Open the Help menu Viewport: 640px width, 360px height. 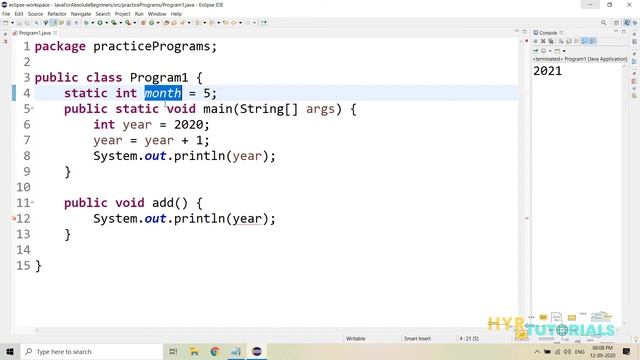(x=176, y=14)
